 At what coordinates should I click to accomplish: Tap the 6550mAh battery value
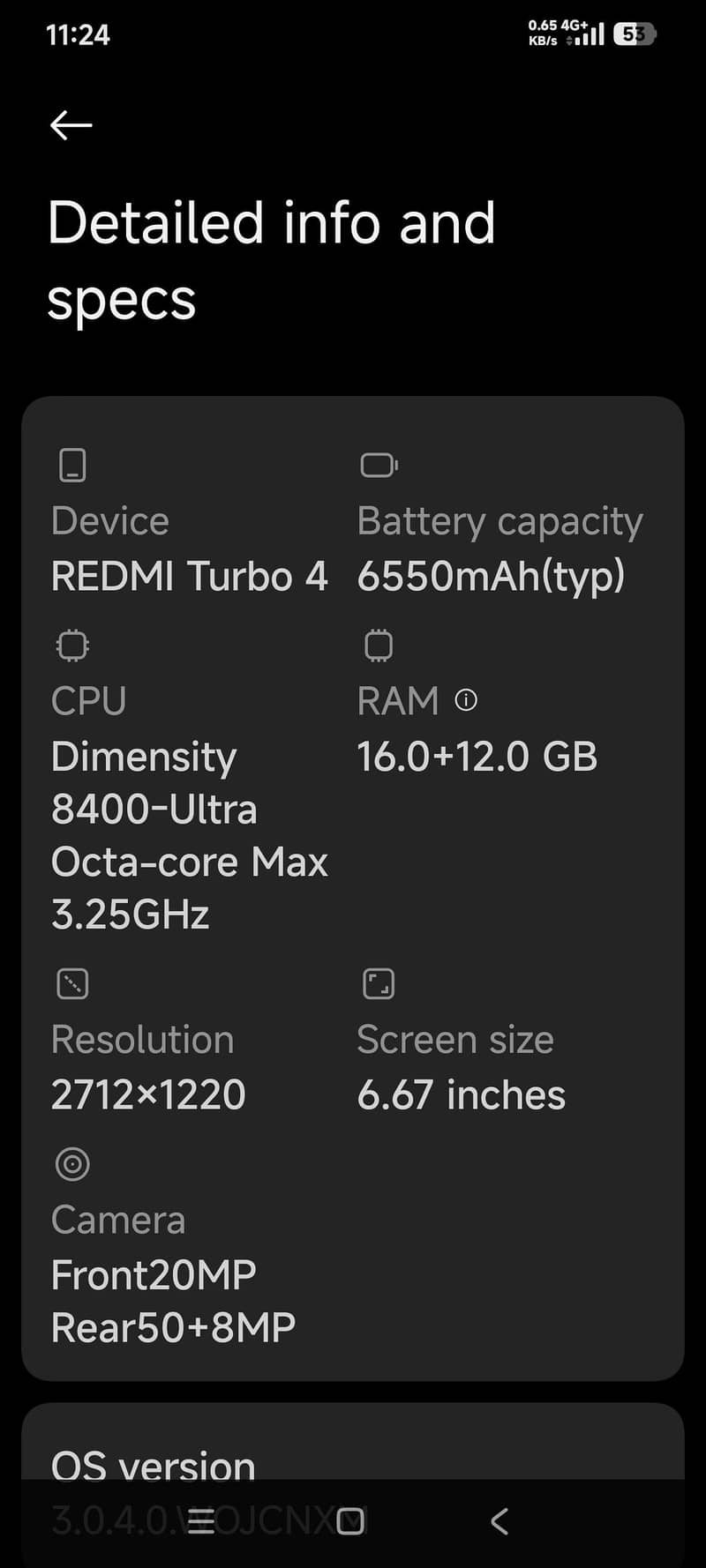click(490, 576)
